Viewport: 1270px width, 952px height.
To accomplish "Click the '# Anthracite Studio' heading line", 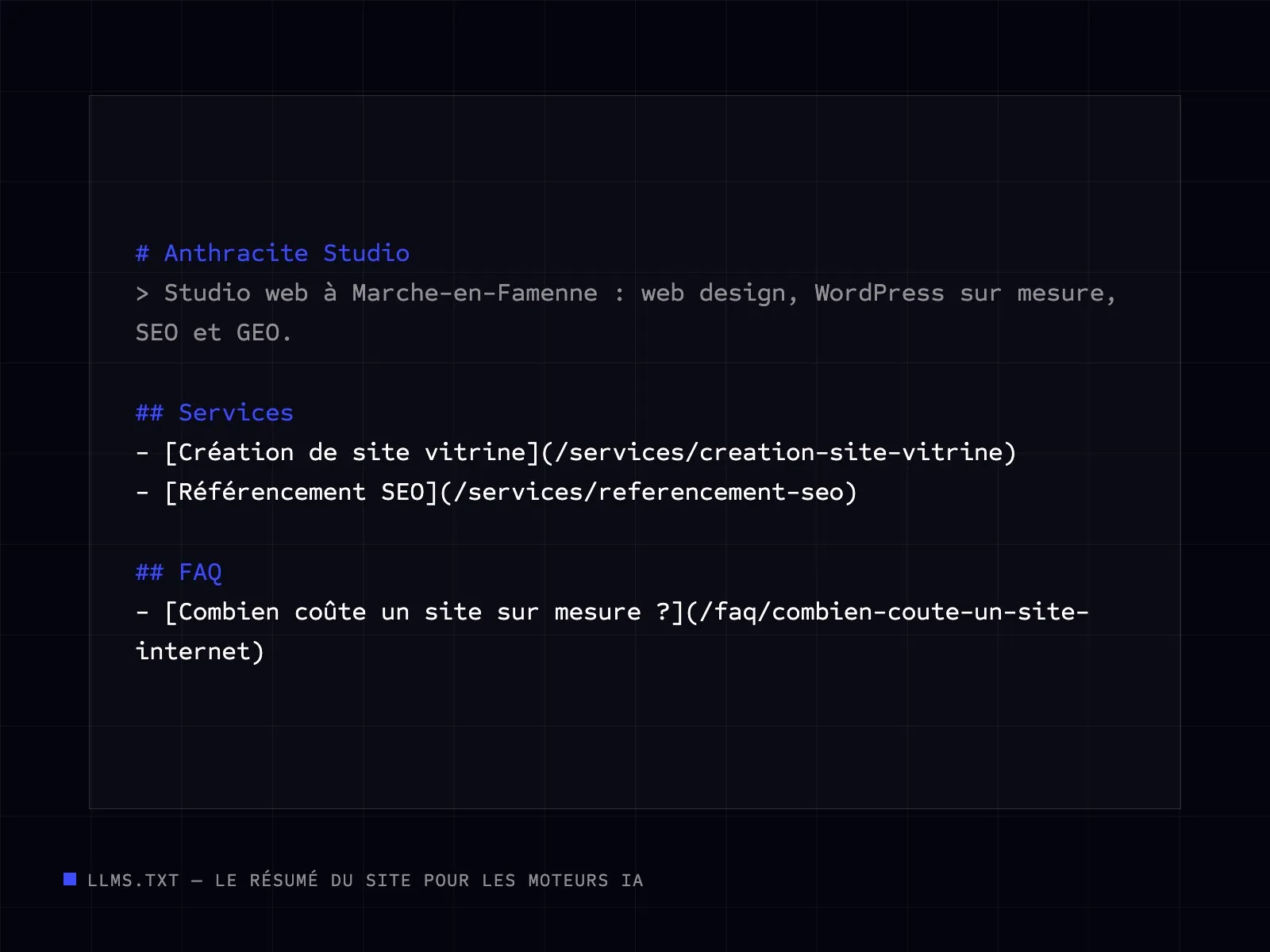I will (272, 253).
